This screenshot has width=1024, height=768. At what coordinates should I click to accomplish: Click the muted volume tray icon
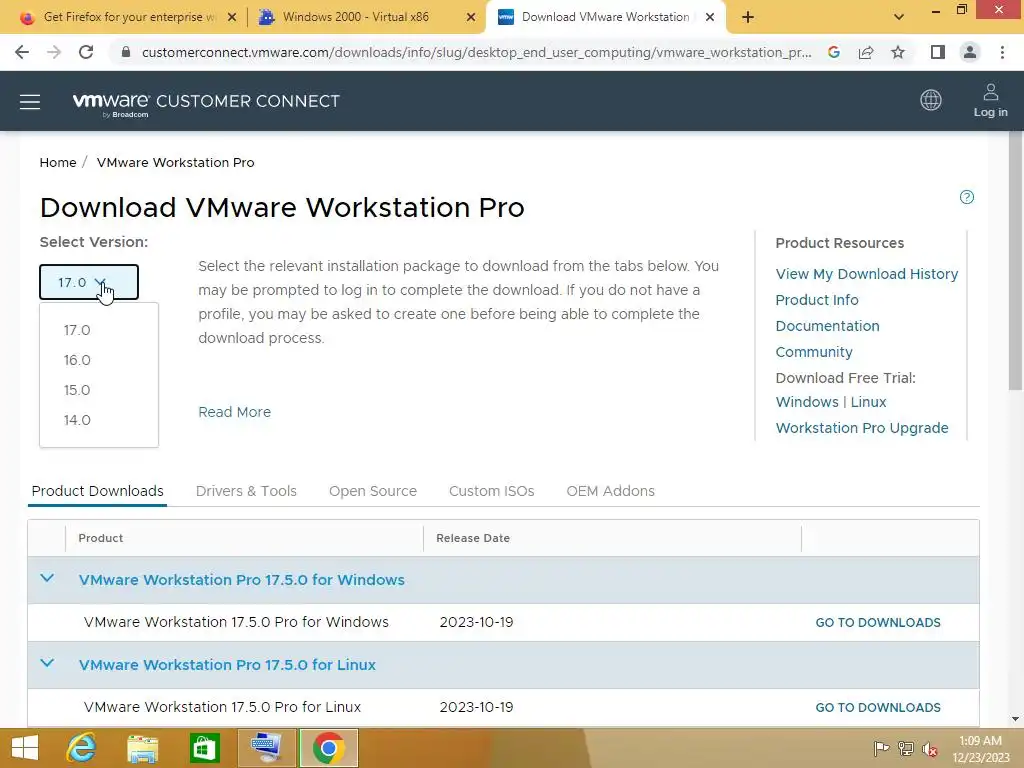point(930,748)
